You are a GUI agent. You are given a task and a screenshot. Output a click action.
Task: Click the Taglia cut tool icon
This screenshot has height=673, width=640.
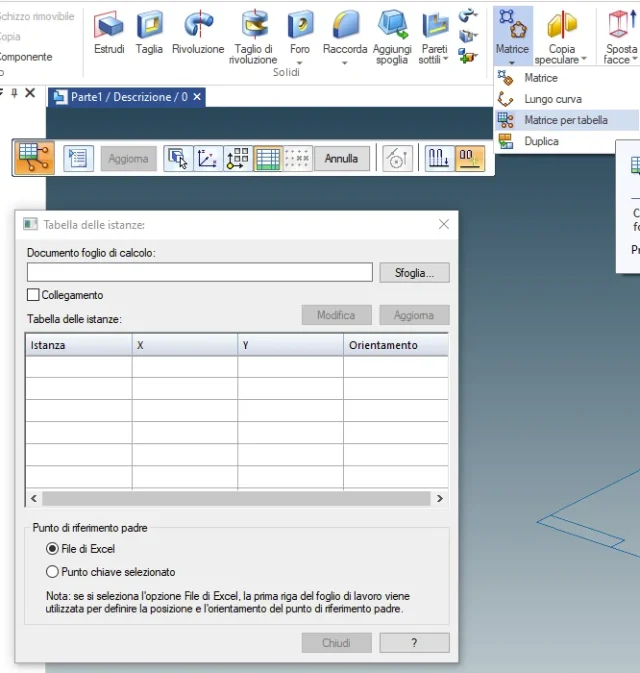[149, 24]
